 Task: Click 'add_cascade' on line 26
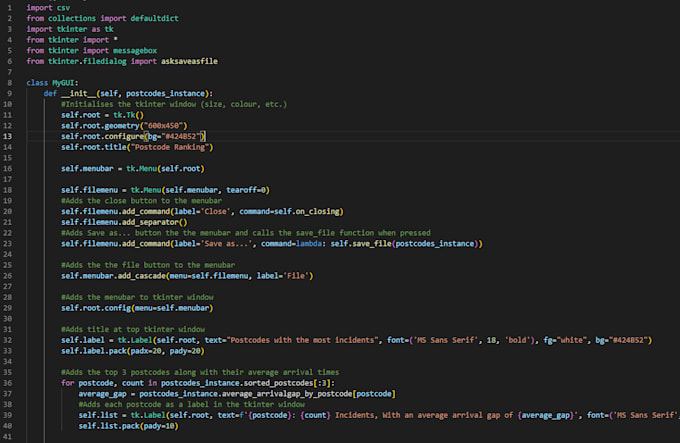pos(141,276)
